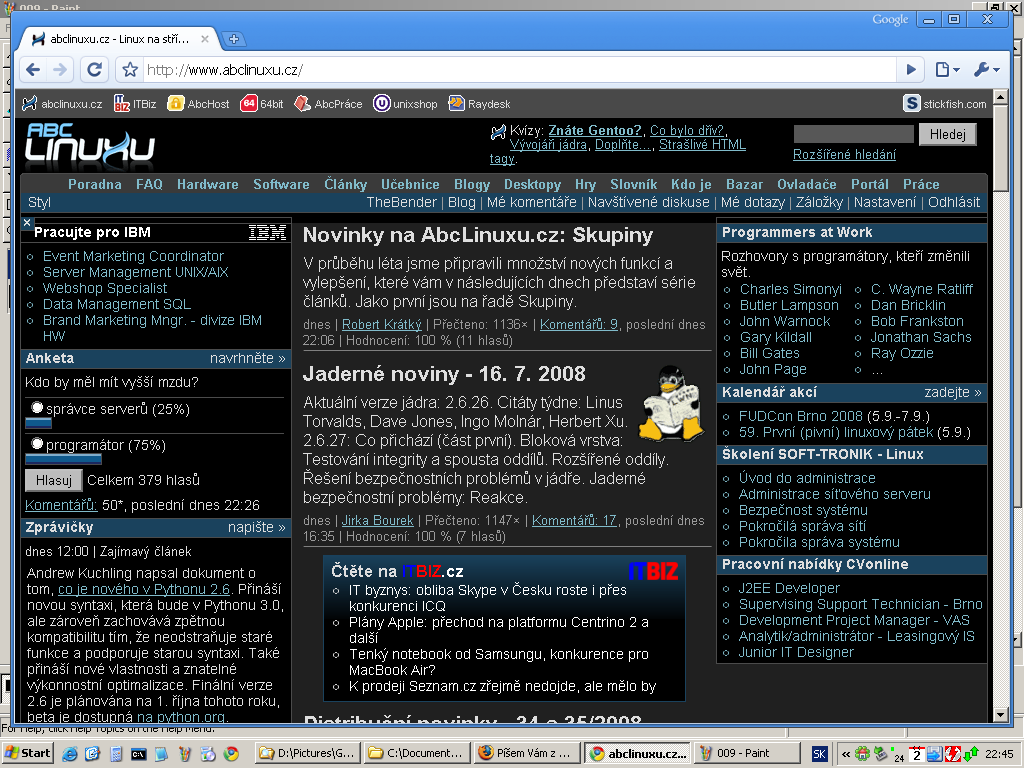Click the browser forward arrow

click(x=60, y=69)
